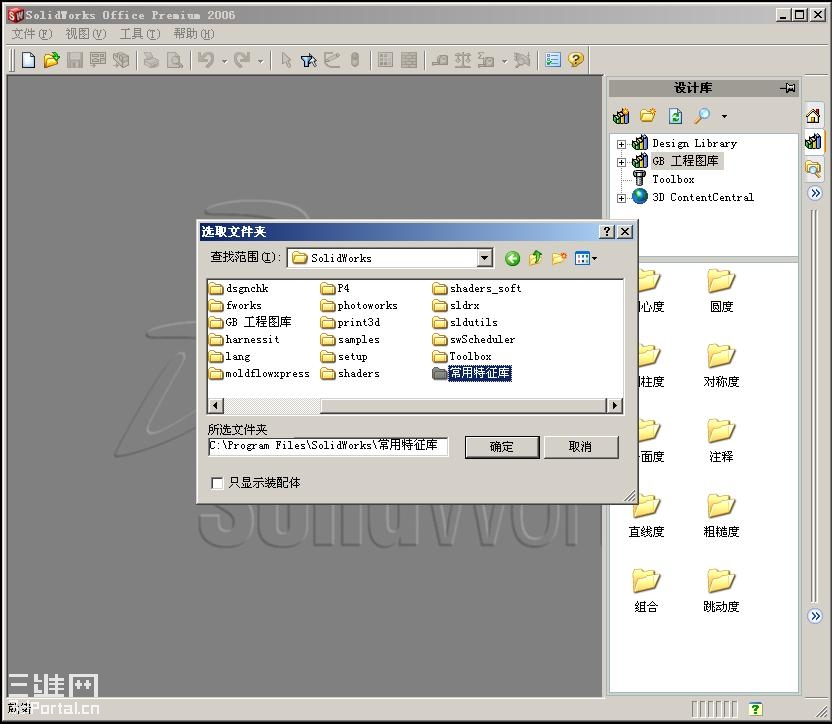
Task: Click the selection filter toolbar icon
Action: click(x=309, y=60)
